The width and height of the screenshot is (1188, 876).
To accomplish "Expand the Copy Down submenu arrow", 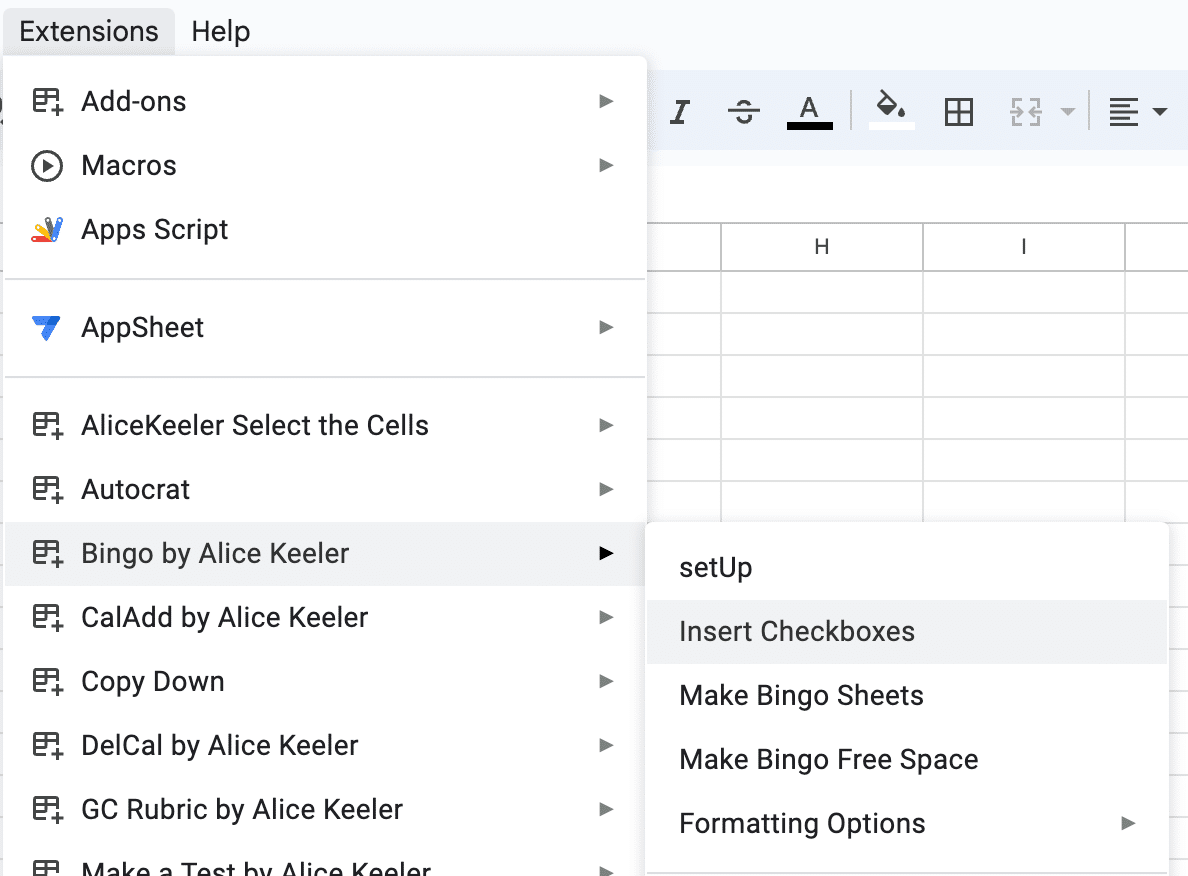I will 606,681.
